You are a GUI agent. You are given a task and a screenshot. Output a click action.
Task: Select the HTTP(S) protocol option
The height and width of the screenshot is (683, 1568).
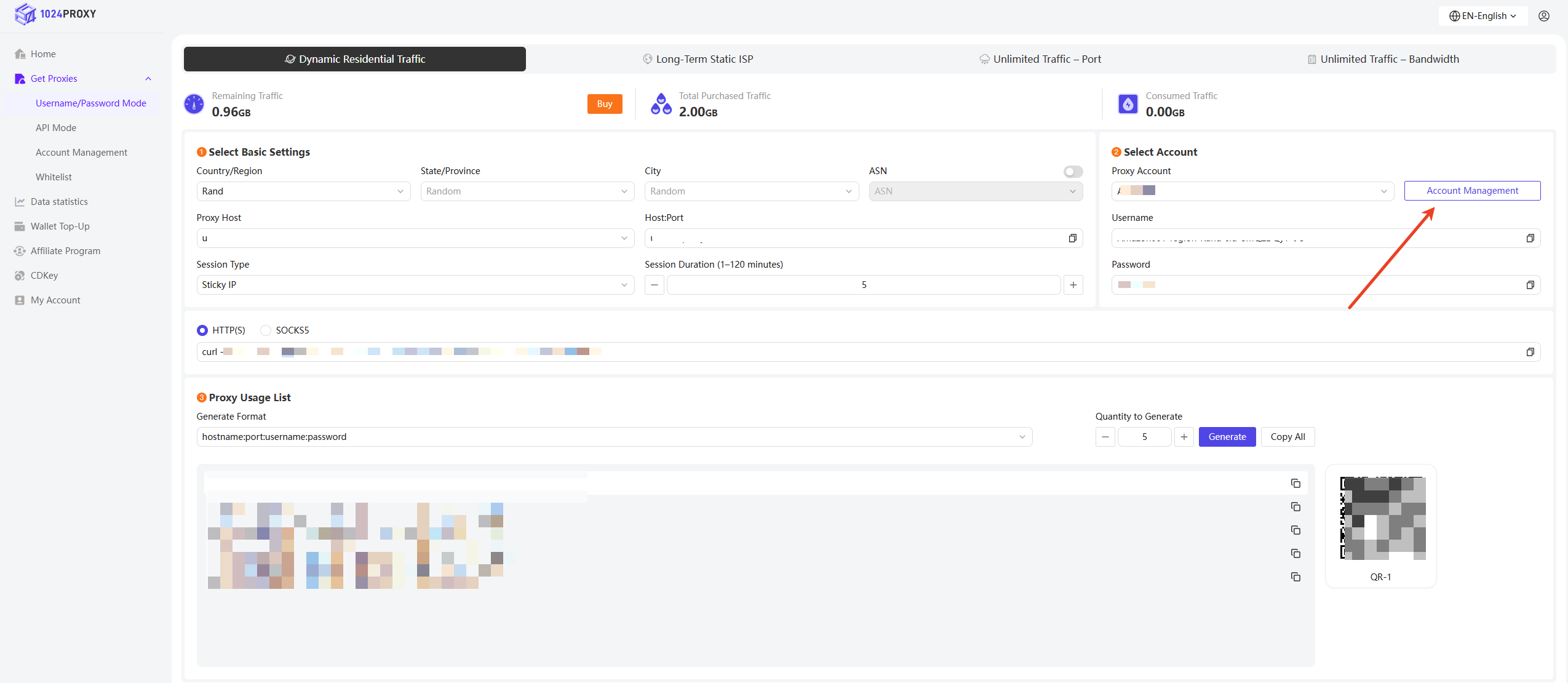[x=202, y=330]
